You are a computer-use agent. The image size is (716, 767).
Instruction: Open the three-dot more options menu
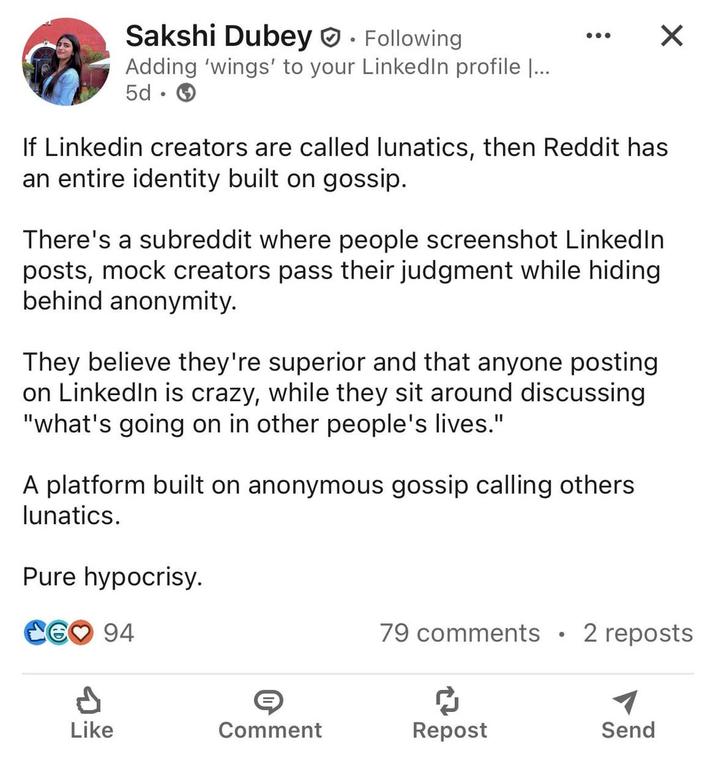pos(597,36)
